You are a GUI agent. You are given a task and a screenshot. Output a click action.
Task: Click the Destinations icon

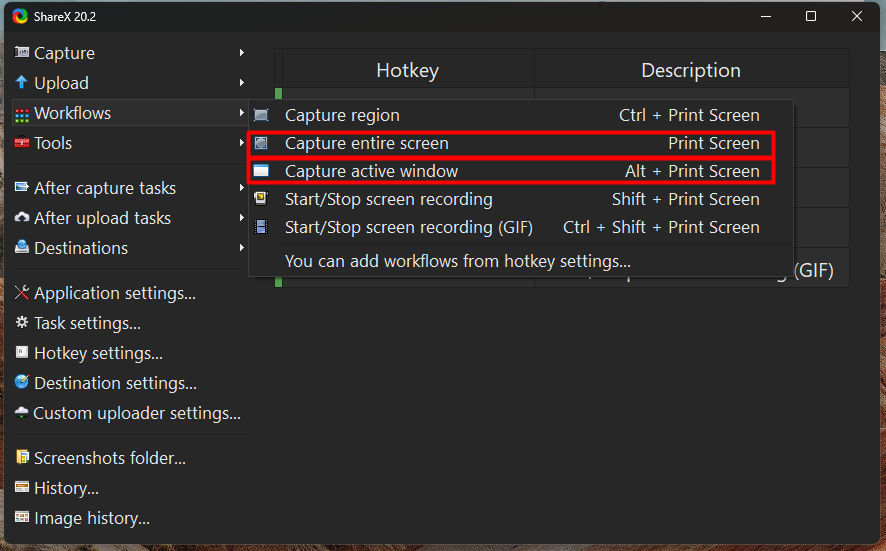[x=21, y=248]
